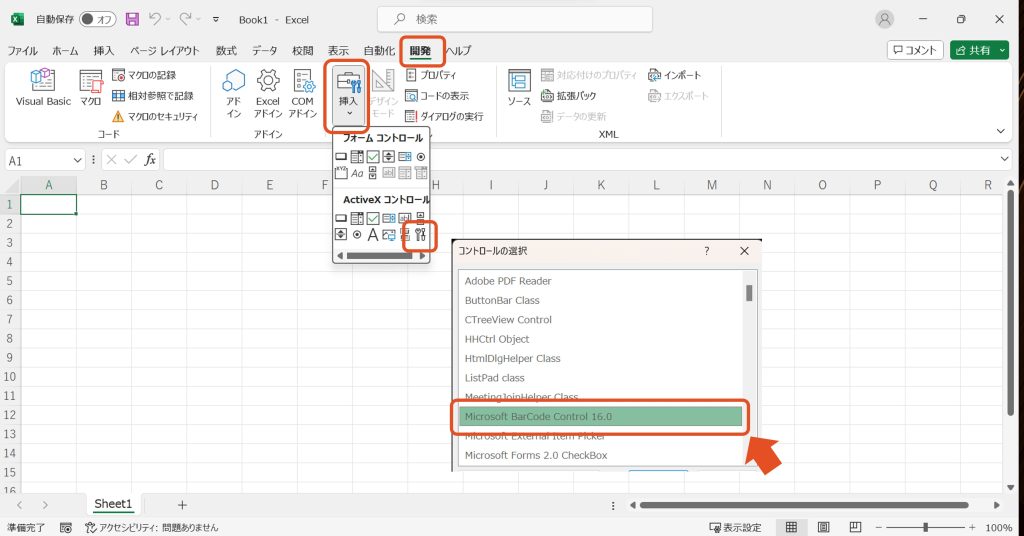Open the ファイル tab
Image resolution: width=1024 pixels, height=536 pixels.
point(23,50)
